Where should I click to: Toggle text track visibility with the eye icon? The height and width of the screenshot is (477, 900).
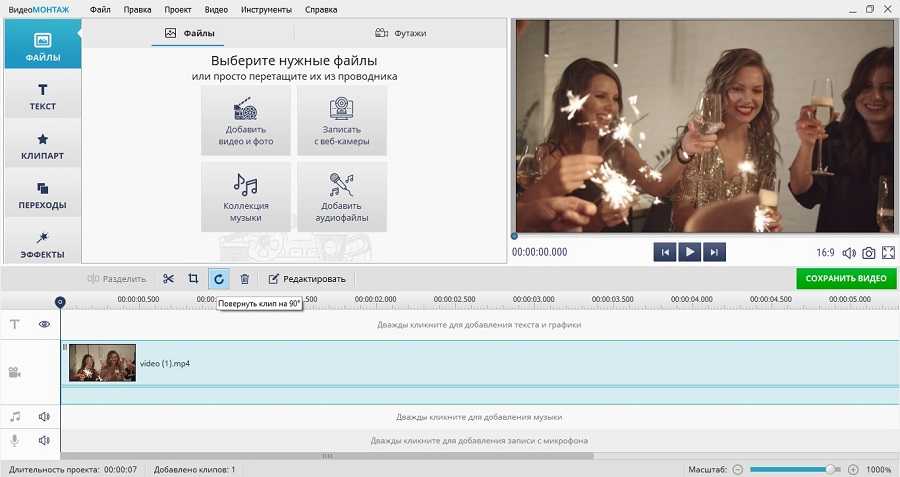point(44,324)
